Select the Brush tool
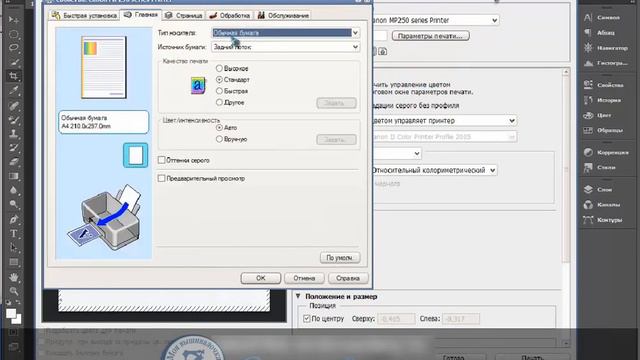 [x=13, y=120]
